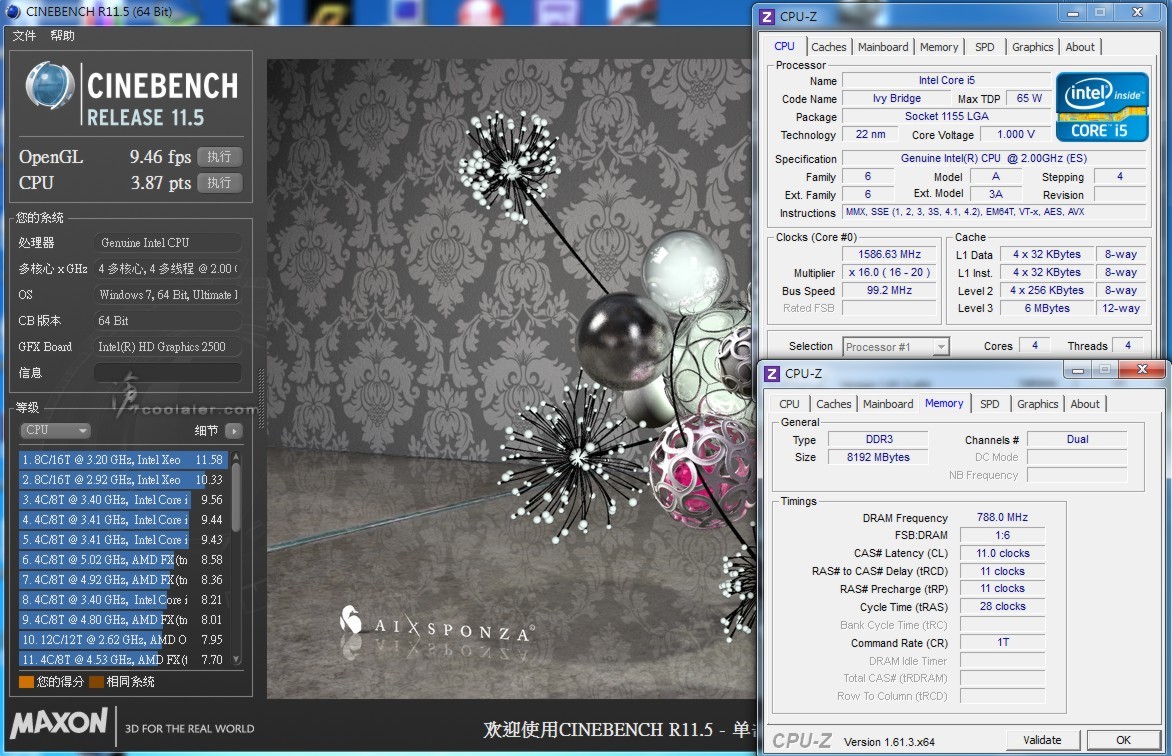This screenshot has height=756, width=1172.
Task: Open the CPU ranking type dropdown
Action: [55, 431]
